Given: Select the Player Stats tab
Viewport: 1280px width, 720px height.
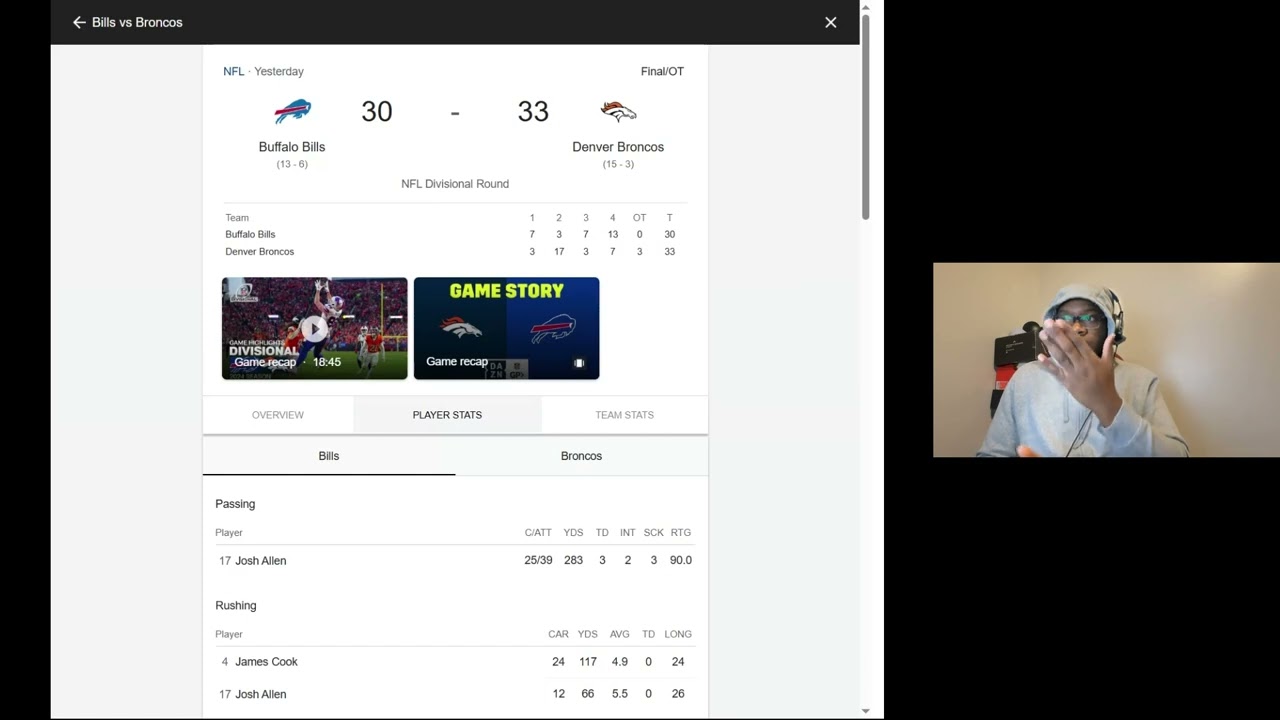Looking at the screenshot, I should click(x=447, y=415).
